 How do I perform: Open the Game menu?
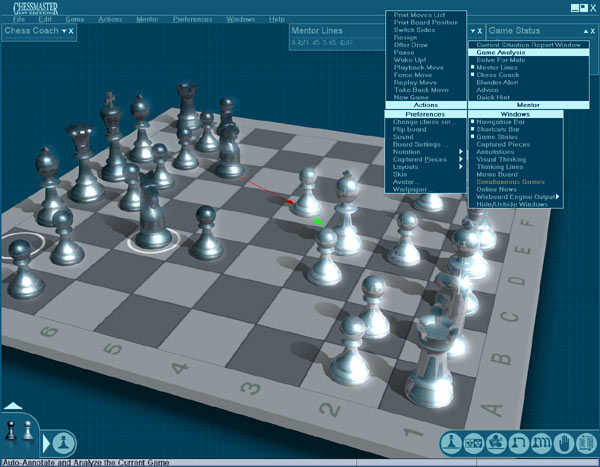point(75,19)
